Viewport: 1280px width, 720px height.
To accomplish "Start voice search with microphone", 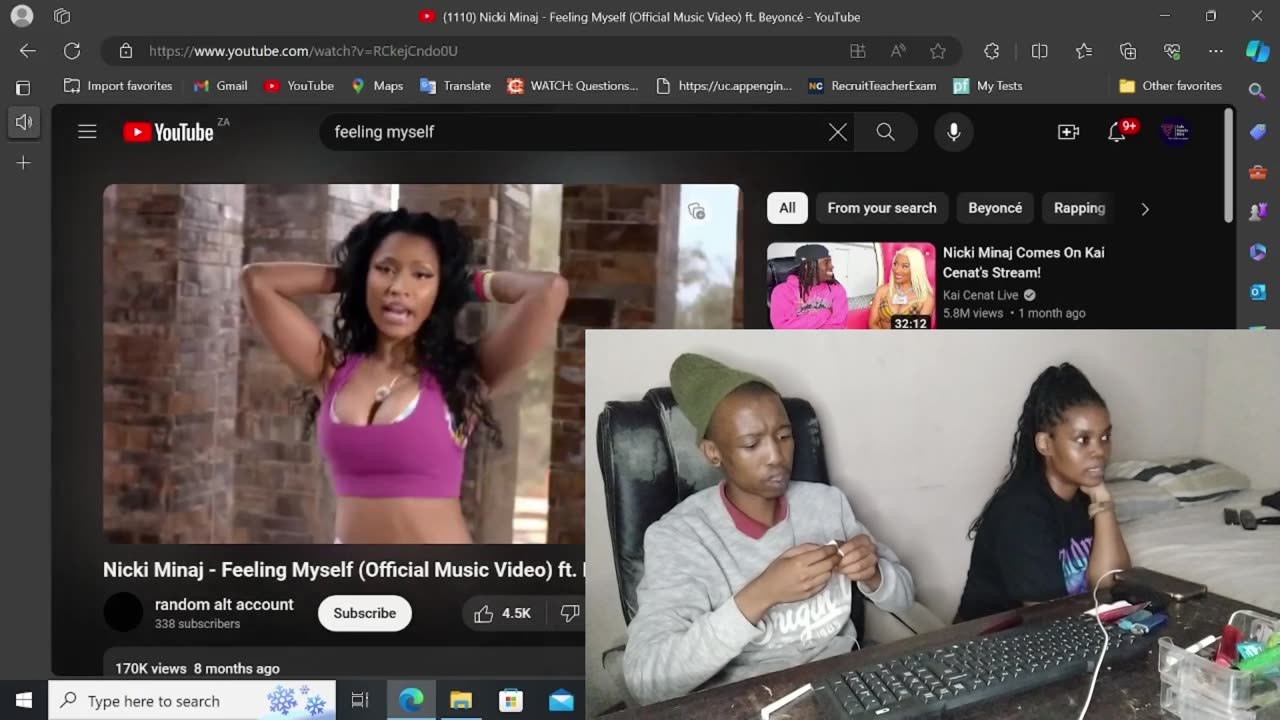I will coord(954,132).
